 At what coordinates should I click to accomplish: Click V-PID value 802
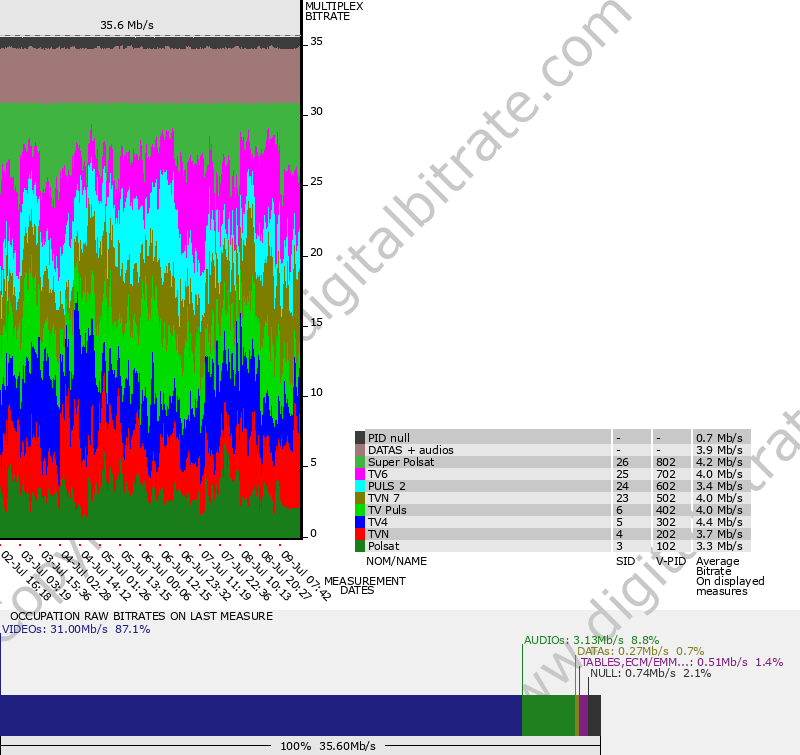click(x=666, y=462)
